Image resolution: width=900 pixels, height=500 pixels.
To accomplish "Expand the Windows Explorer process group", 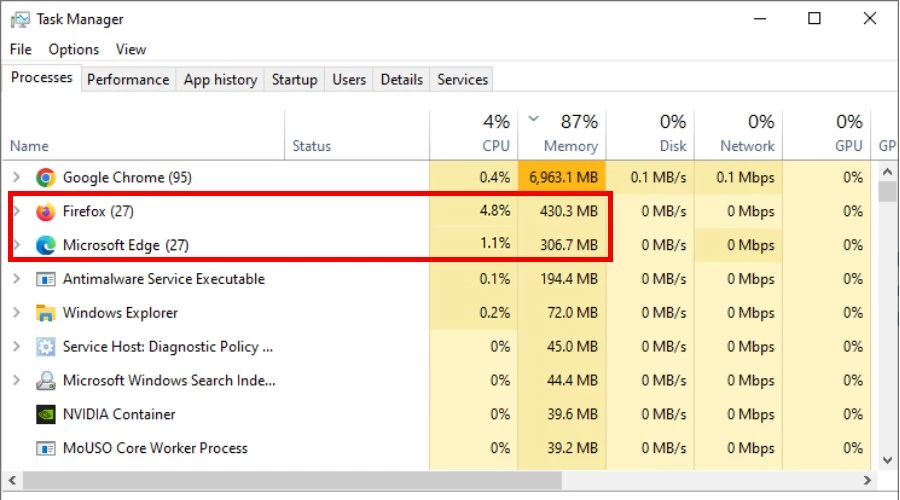I will (16, 313).
